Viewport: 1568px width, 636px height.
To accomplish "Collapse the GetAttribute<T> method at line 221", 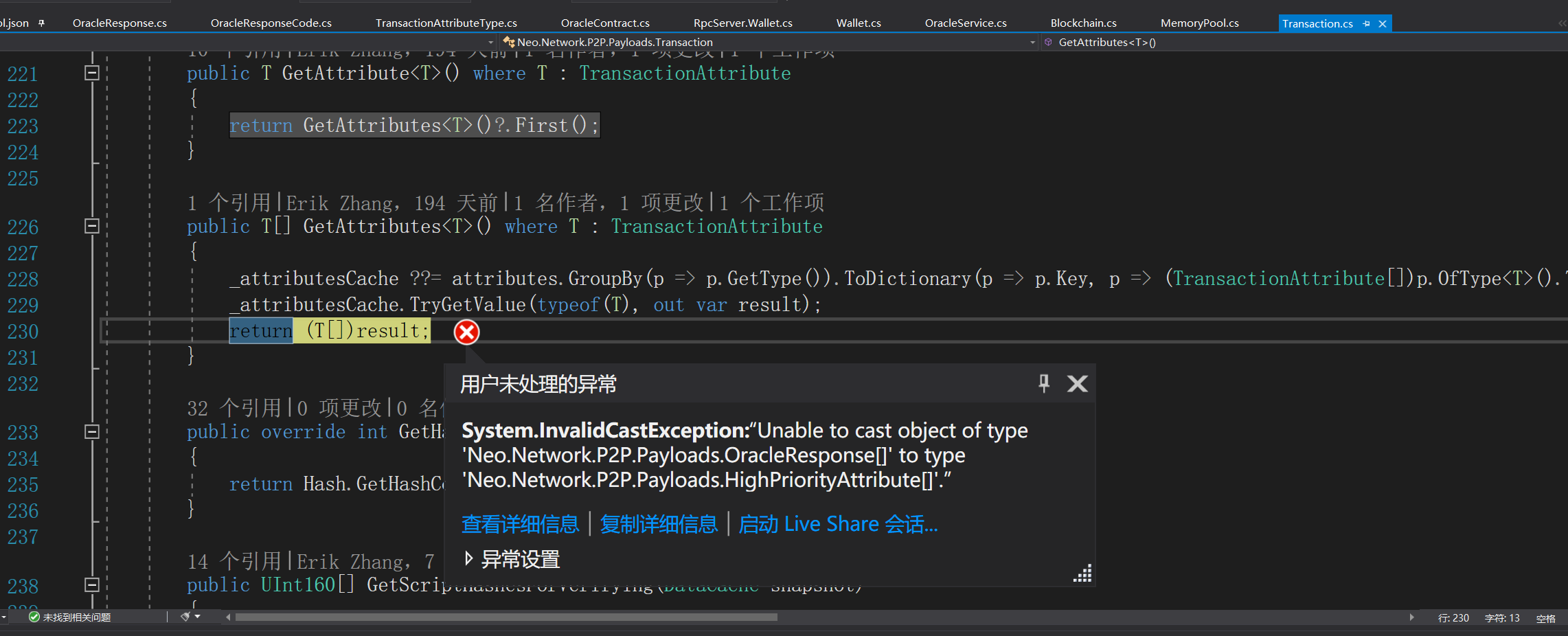I will click(91, 73).
